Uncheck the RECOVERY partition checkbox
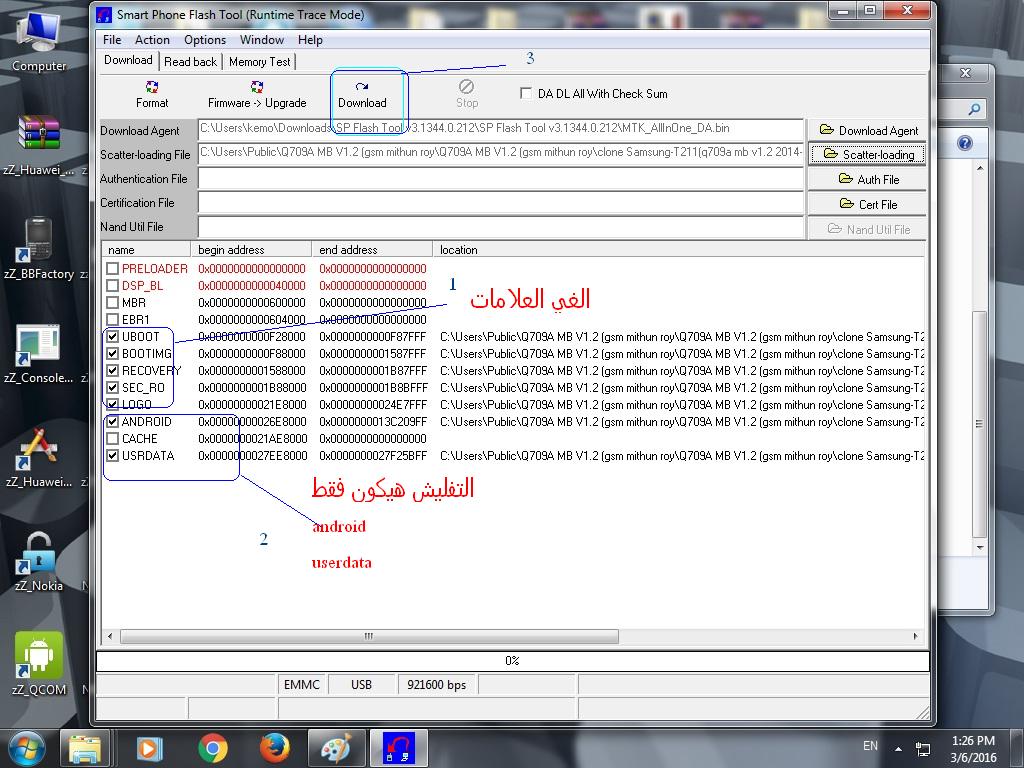Screen dimensions: 1024x768 112,370
